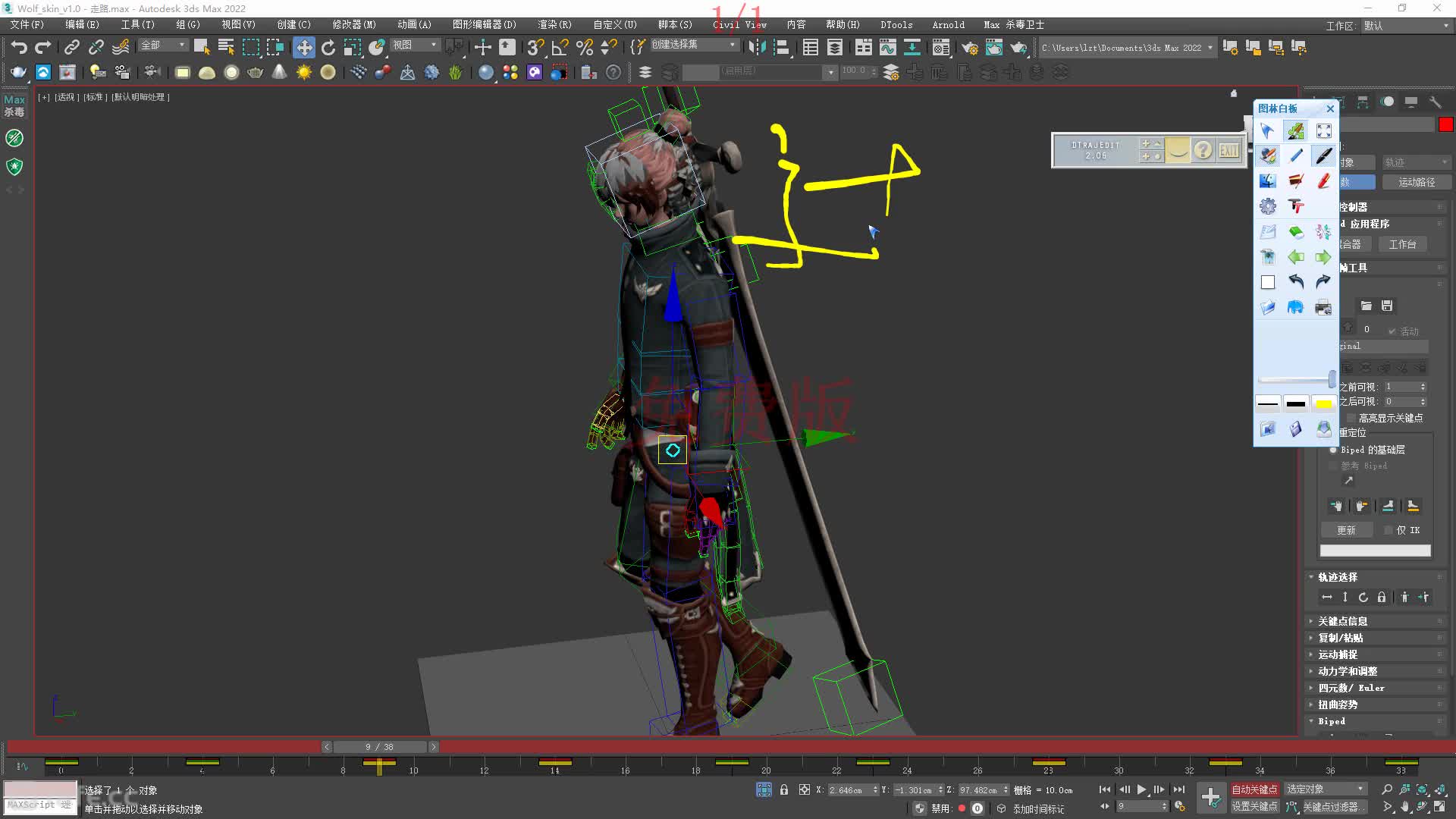Click the question mark in DTRAJEDIT panel
1456x819 pixels.
click(1203, 150)
